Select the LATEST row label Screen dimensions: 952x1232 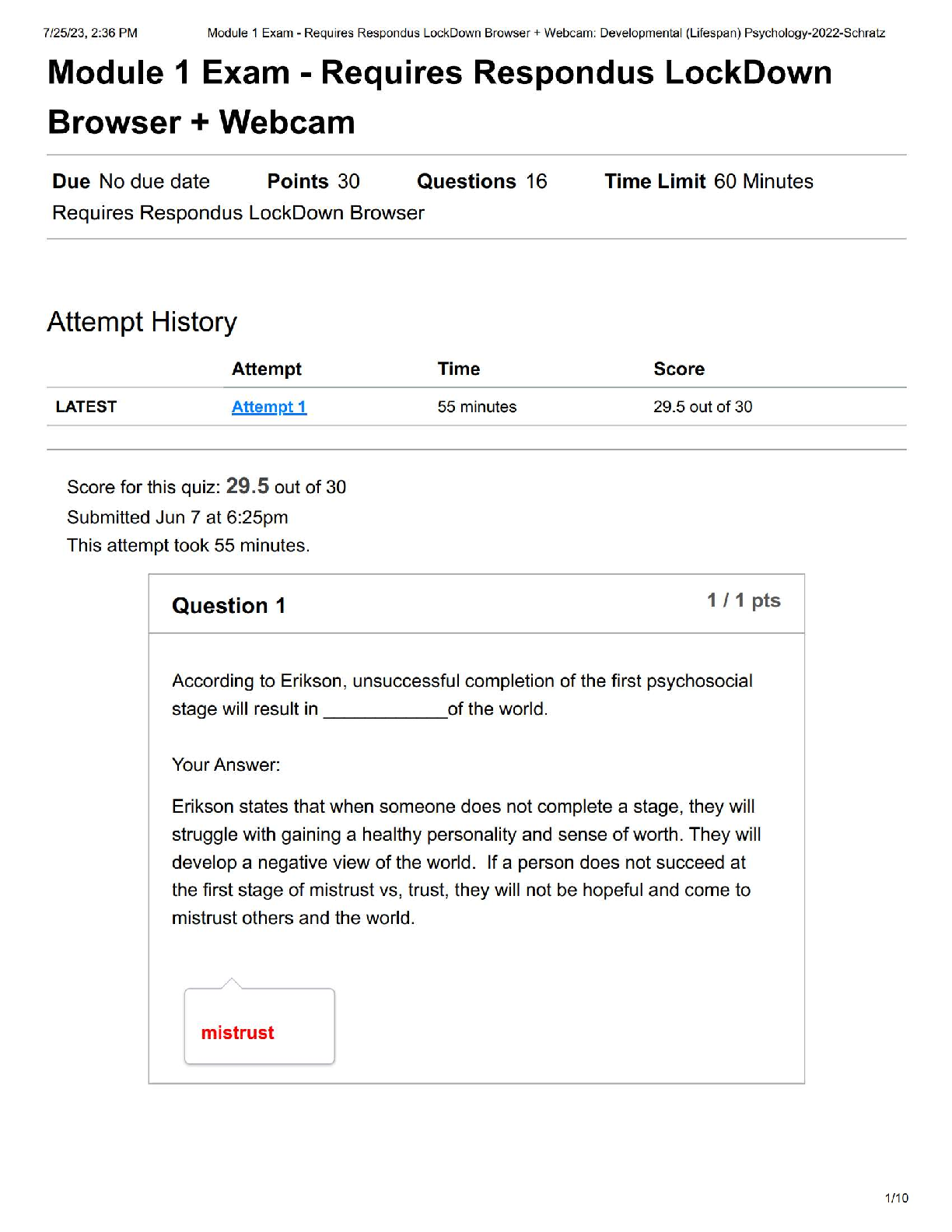click(x=86, y=407)
